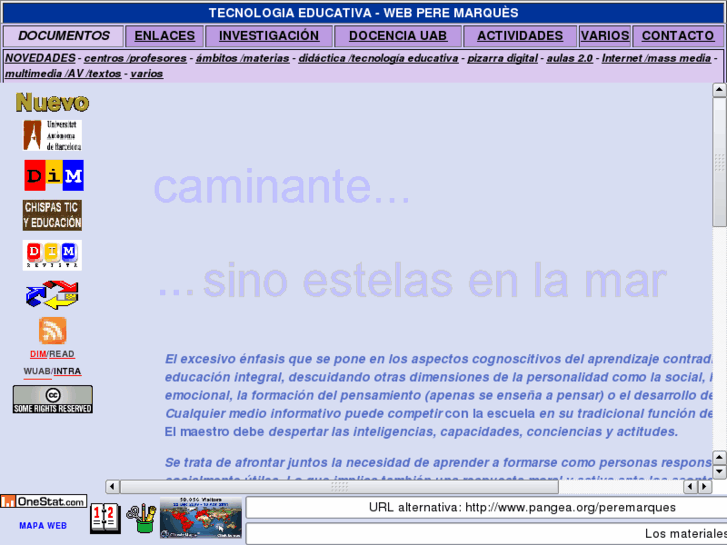Viewport: 727px width, 545px height.
Task: Open the VARIOS tab
Action: click(x=605, y=36)
